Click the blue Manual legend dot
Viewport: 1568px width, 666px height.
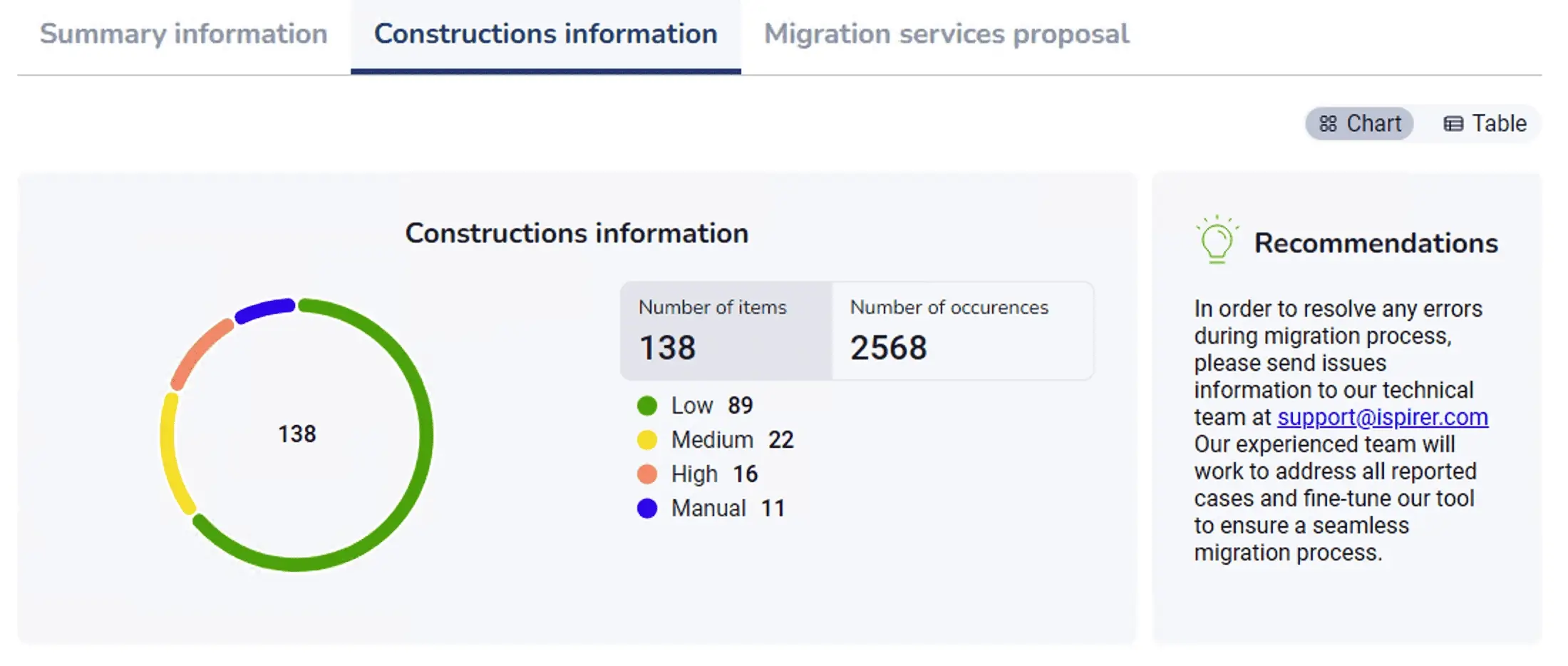[646, 508]
